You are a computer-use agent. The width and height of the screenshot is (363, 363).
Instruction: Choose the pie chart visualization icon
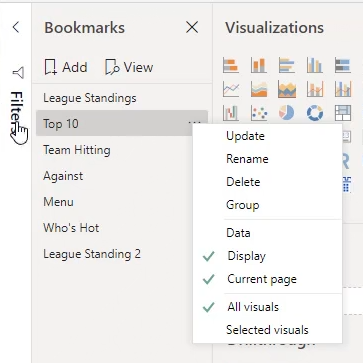pyautogui.click(x=287, y=113)
